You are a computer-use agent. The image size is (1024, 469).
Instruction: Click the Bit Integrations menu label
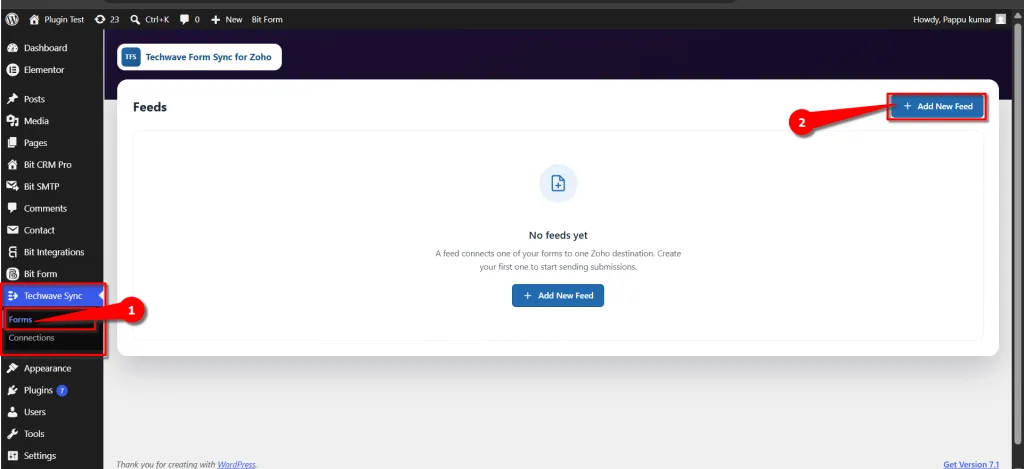[x=54, y=252]
